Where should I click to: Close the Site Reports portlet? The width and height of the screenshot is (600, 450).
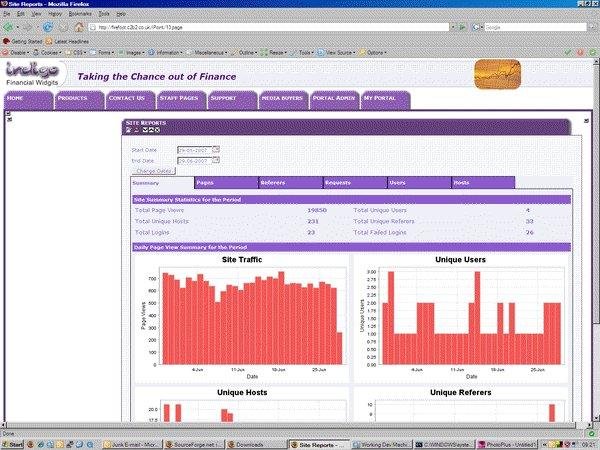click(157, 130)
